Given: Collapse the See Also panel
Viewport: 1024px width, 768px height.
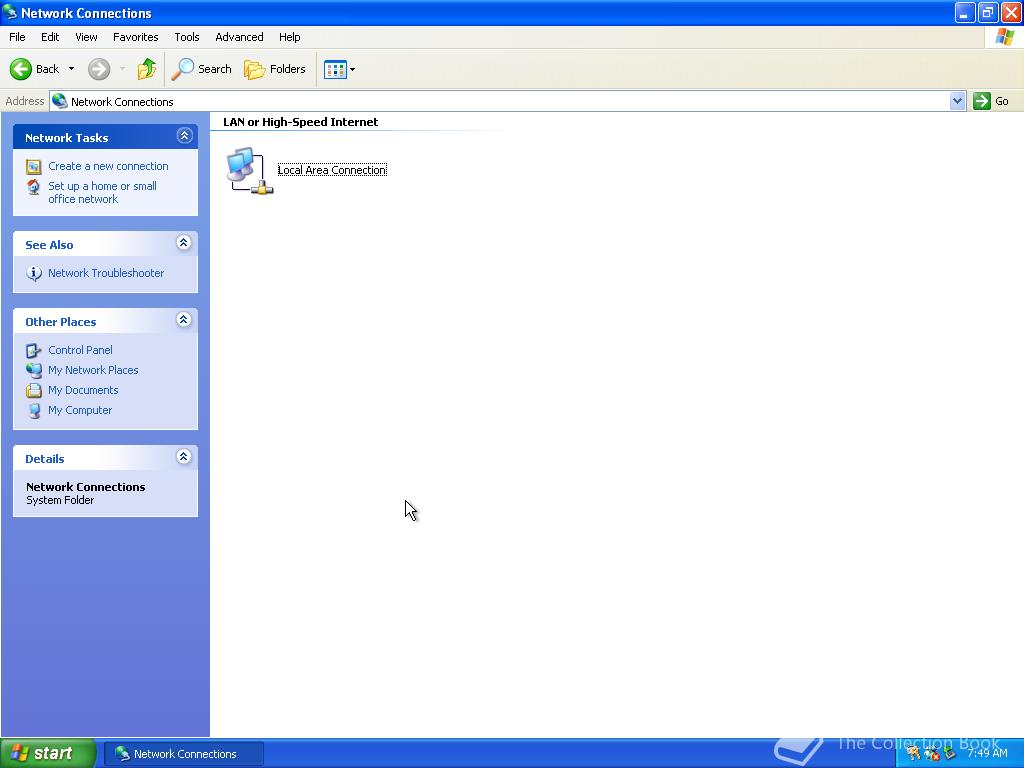Looking at the screenshot, I should tap(184, 243).
